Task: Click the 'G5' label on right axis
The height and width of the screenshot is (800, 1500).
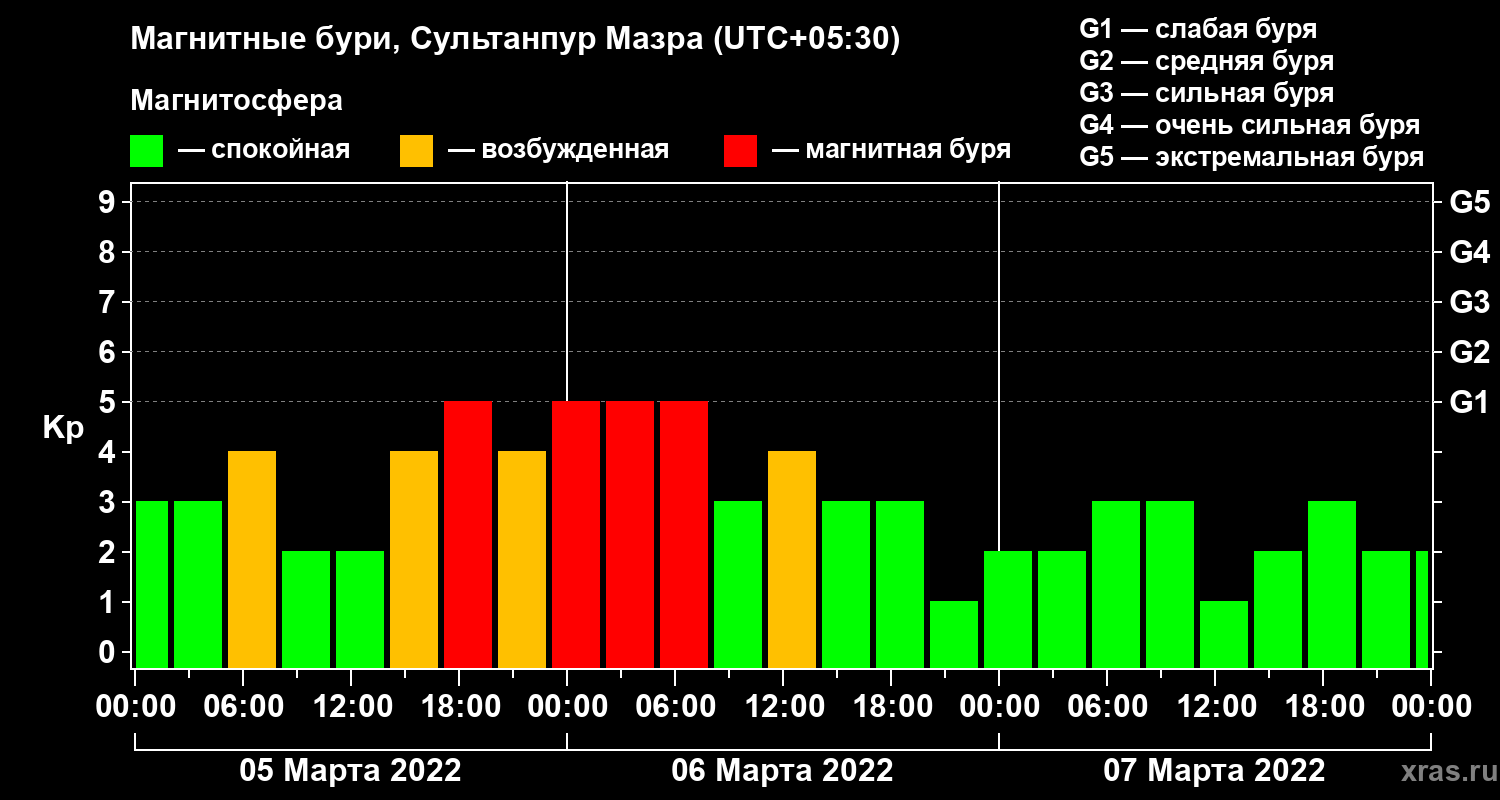Action: tap(1469, 202)
